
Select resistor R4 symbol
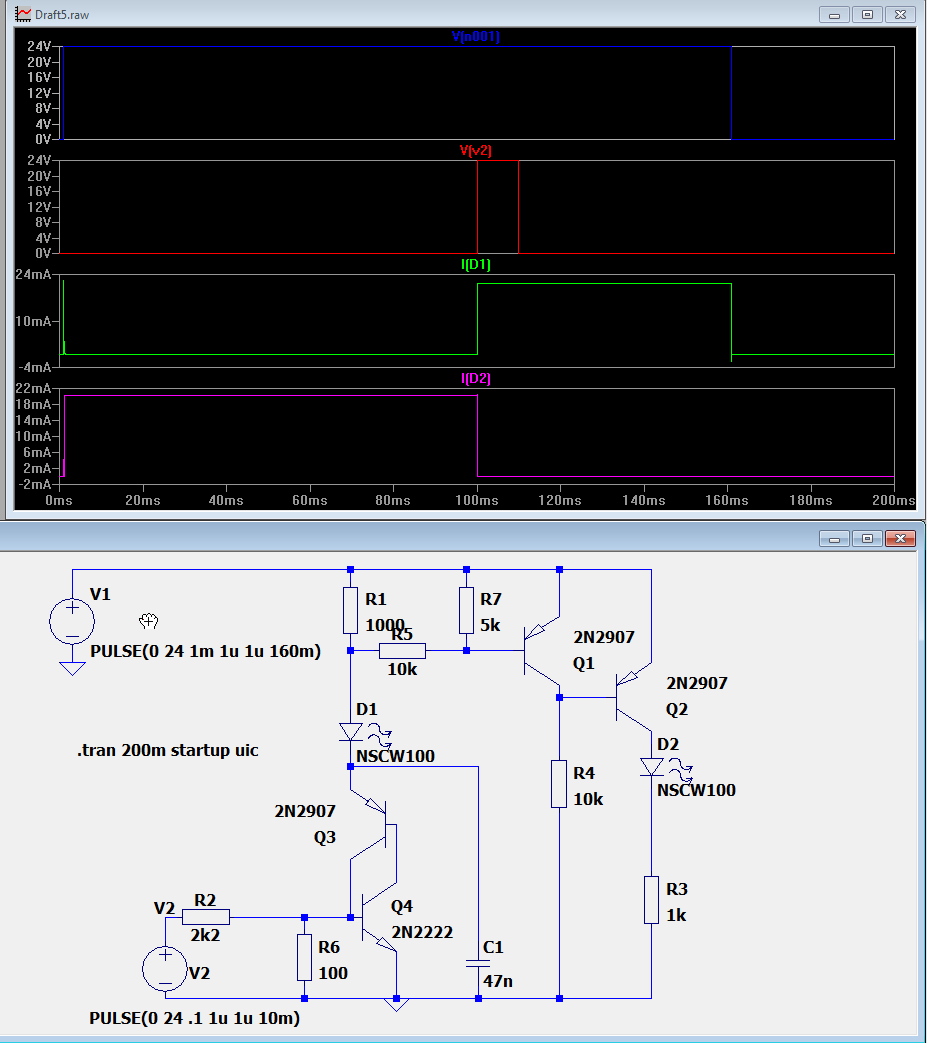tap(559, 784)
